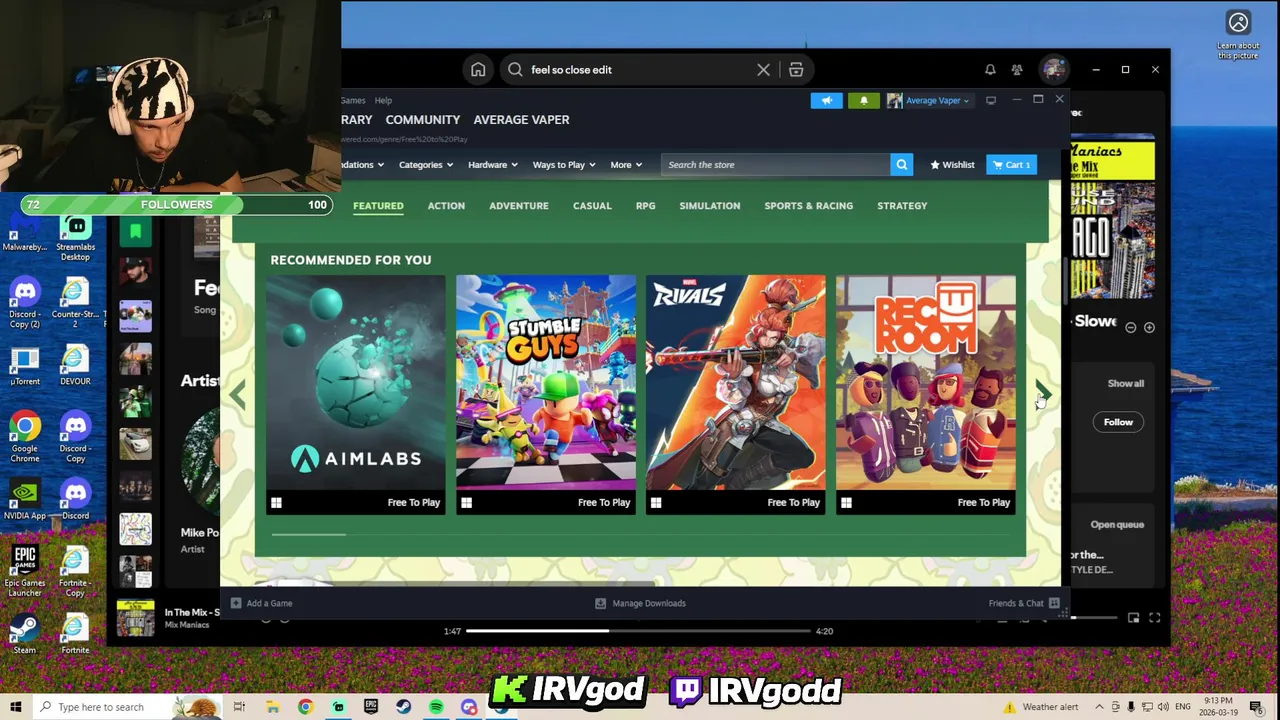Open the Windows Start menu
The image size is (1280, 720).
(16, 707)
